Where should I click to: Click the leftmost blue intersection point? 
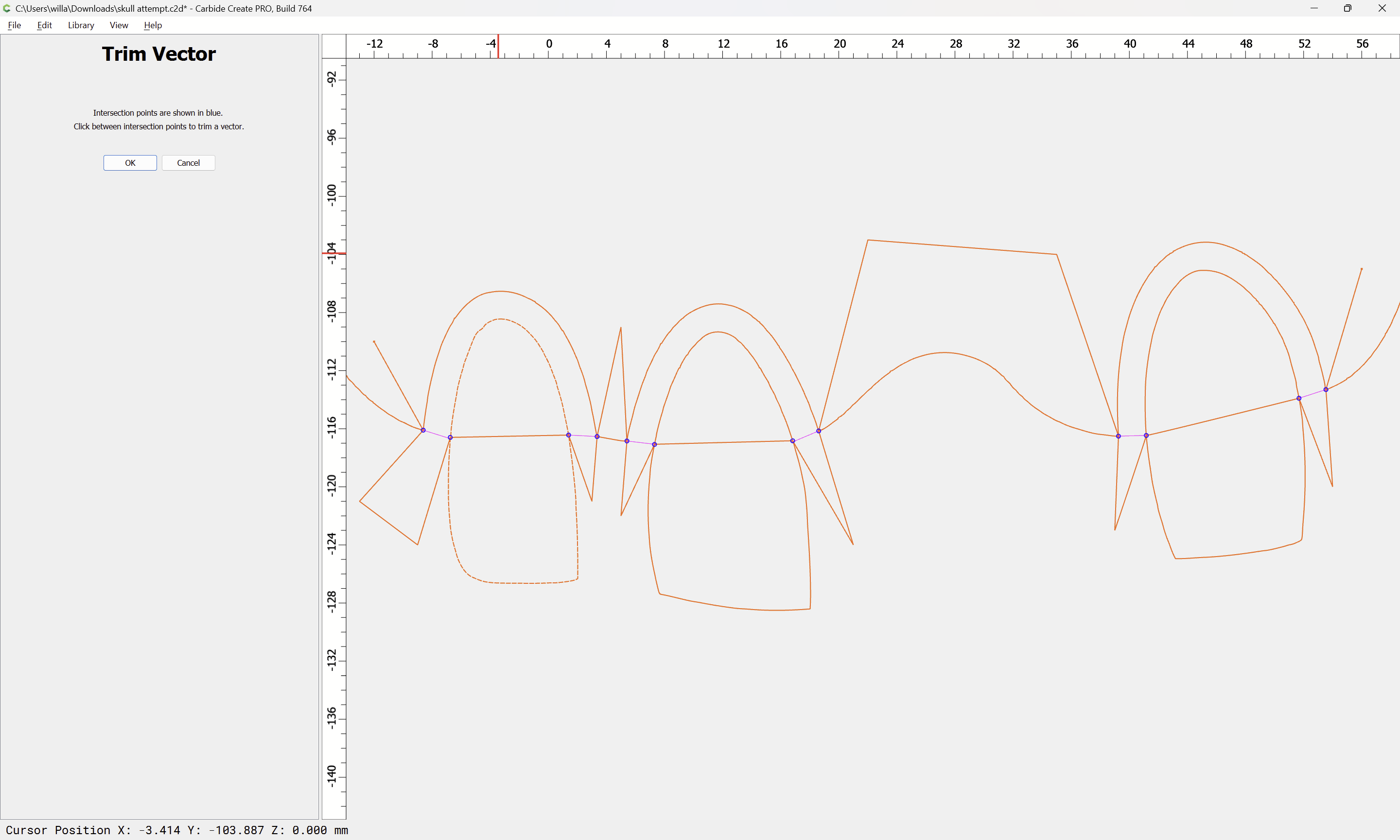pos(423,430)
